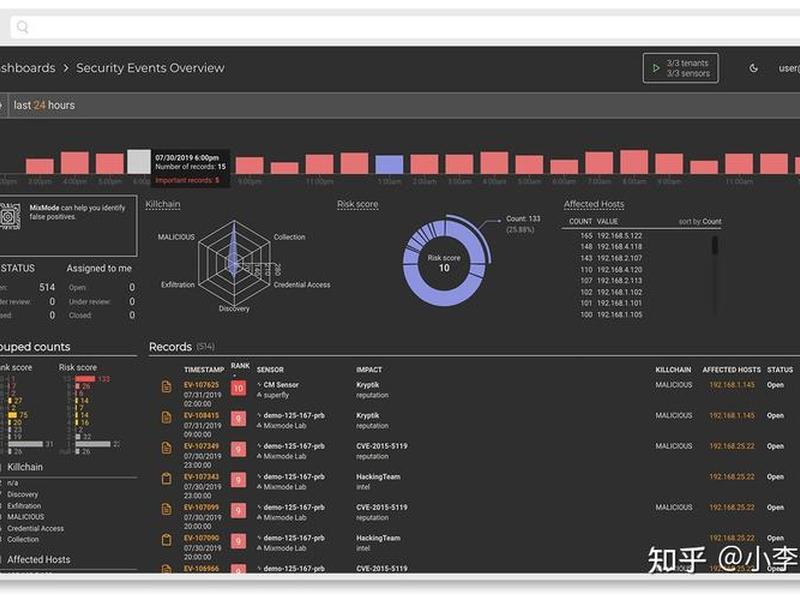Select the gray highlighted 6:00pm histogram bar

(139, 162)
